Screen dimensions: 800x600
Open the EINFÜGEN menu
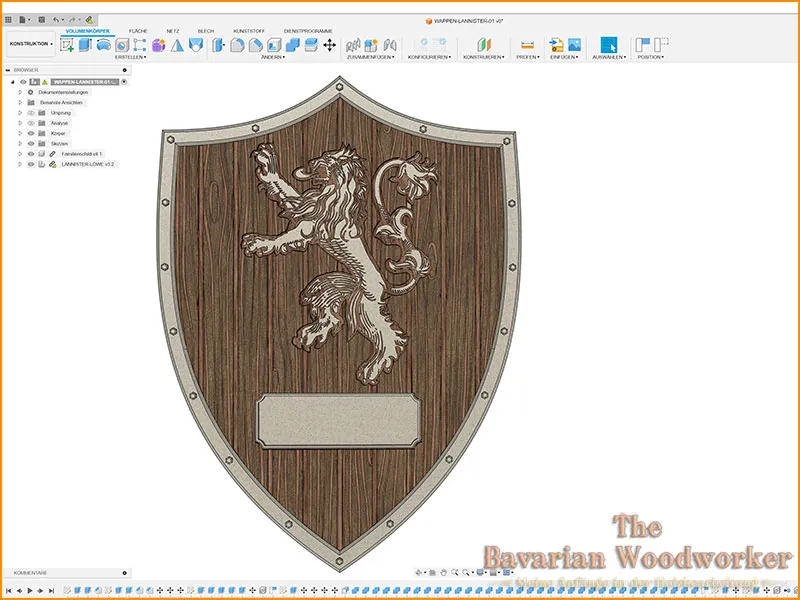pos(564,57)
